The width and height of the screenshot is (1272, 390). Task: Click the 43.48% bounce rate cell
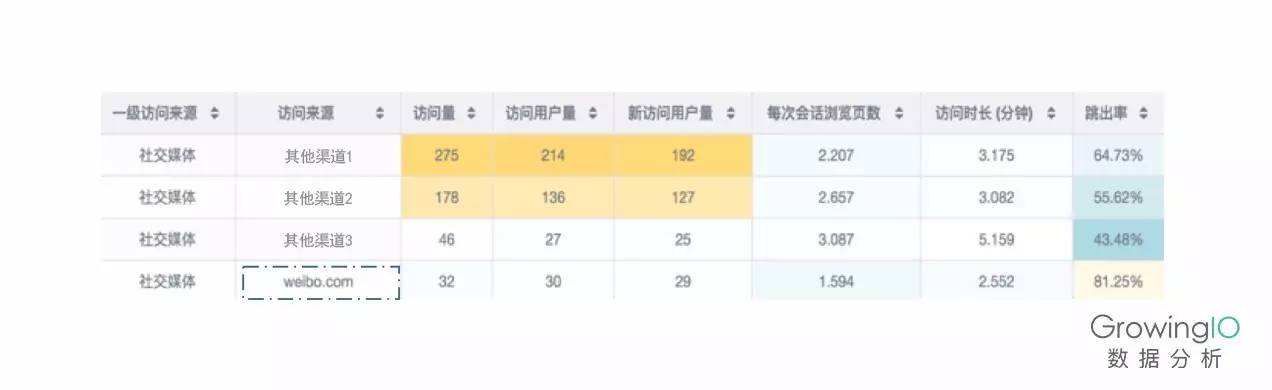[1118, 240]
